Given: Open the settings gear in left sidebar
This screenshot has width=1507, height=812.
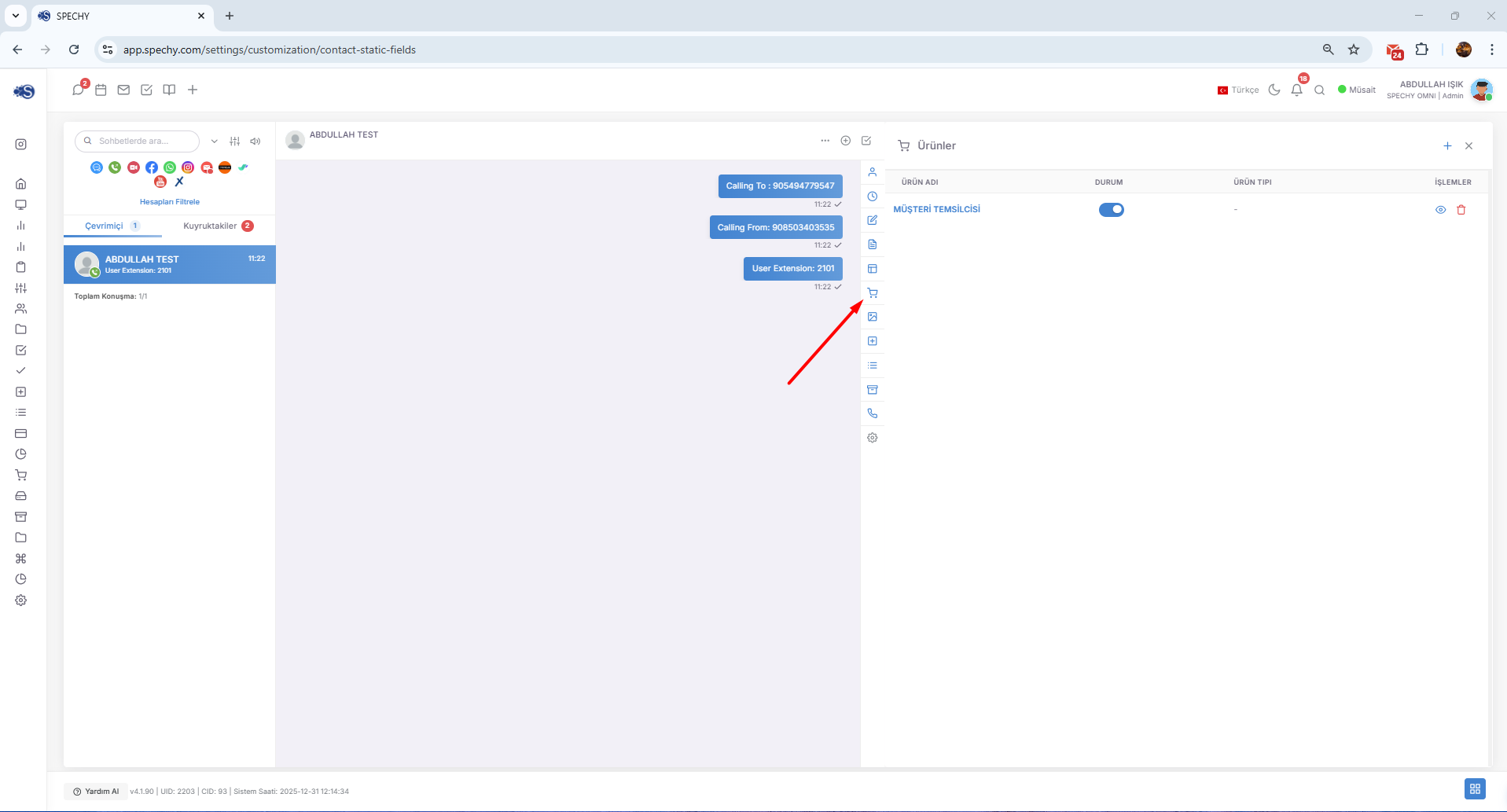Looking at the screenshot, I should (x=21, y=601).
